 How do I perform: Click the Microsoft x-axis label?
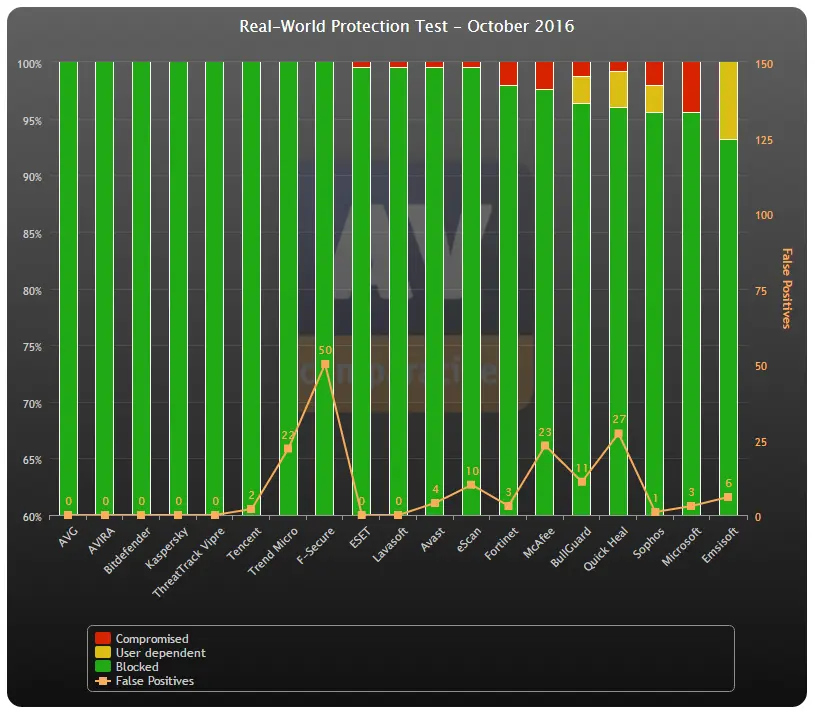pyautogui.click(x=681, y=546)
